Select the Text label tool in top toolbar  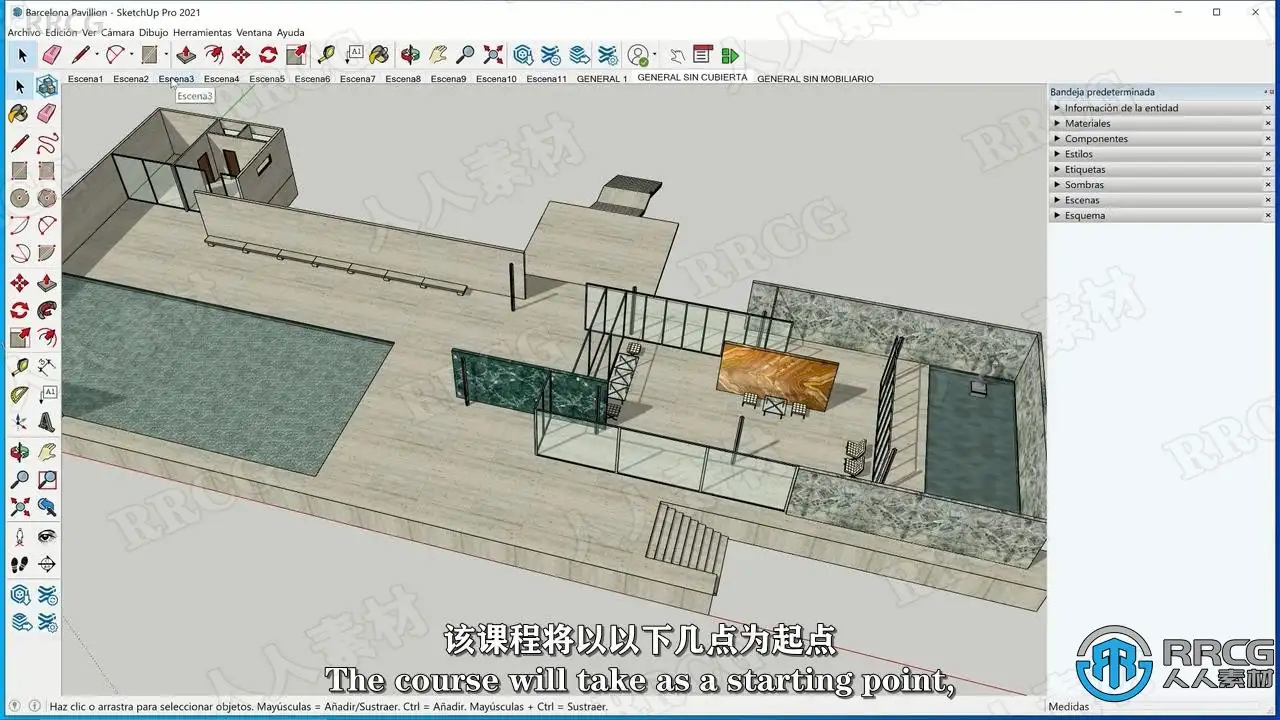354,55
